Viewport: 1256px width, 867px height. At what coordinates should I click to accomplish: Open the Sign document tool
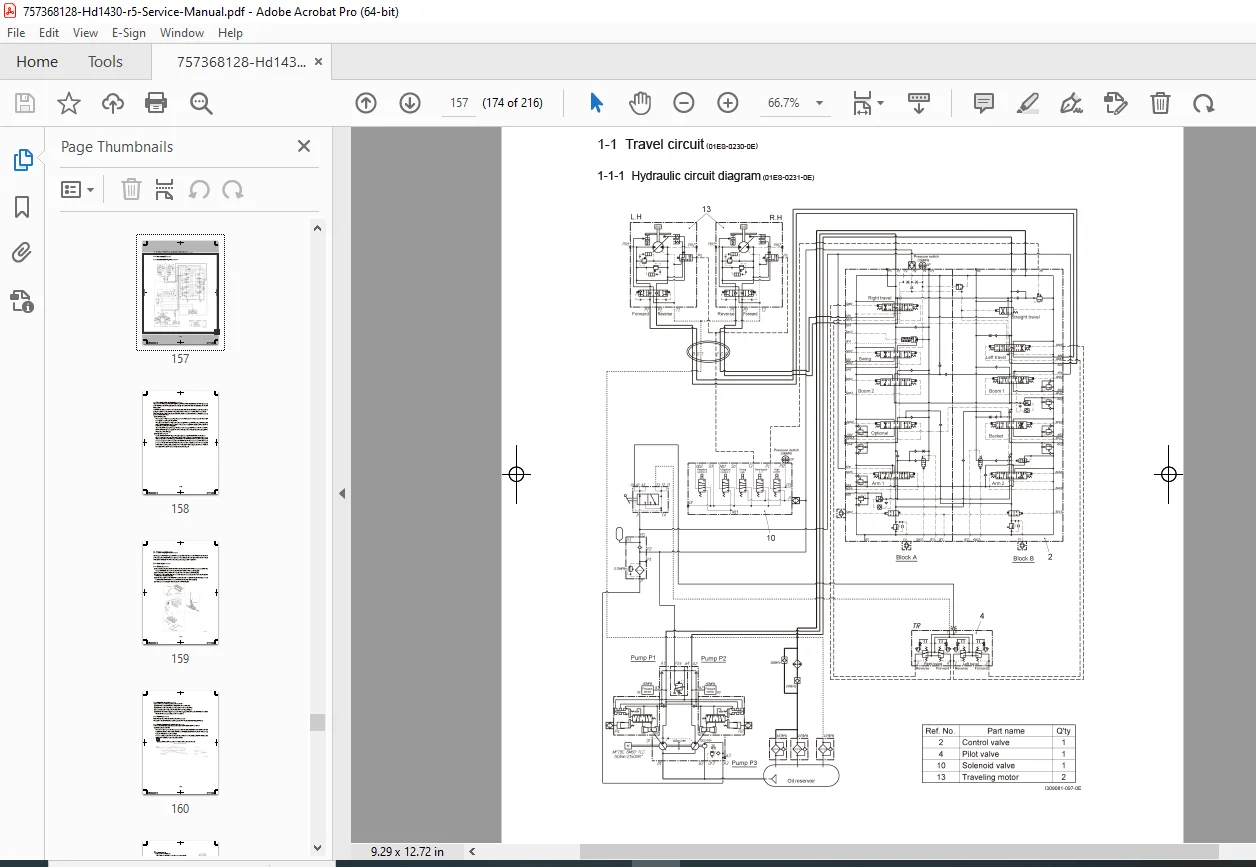[x=1071, y=103]
